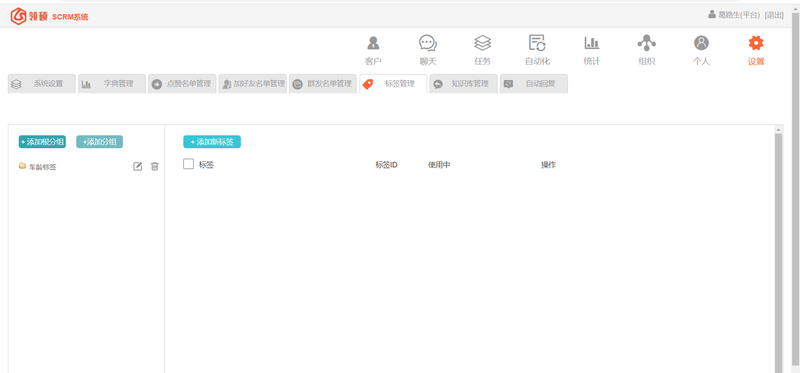The width and height of the screenshot is (800, 373).
Task: Switch to the 知识库管理 tab
Action: coord(463,84)
